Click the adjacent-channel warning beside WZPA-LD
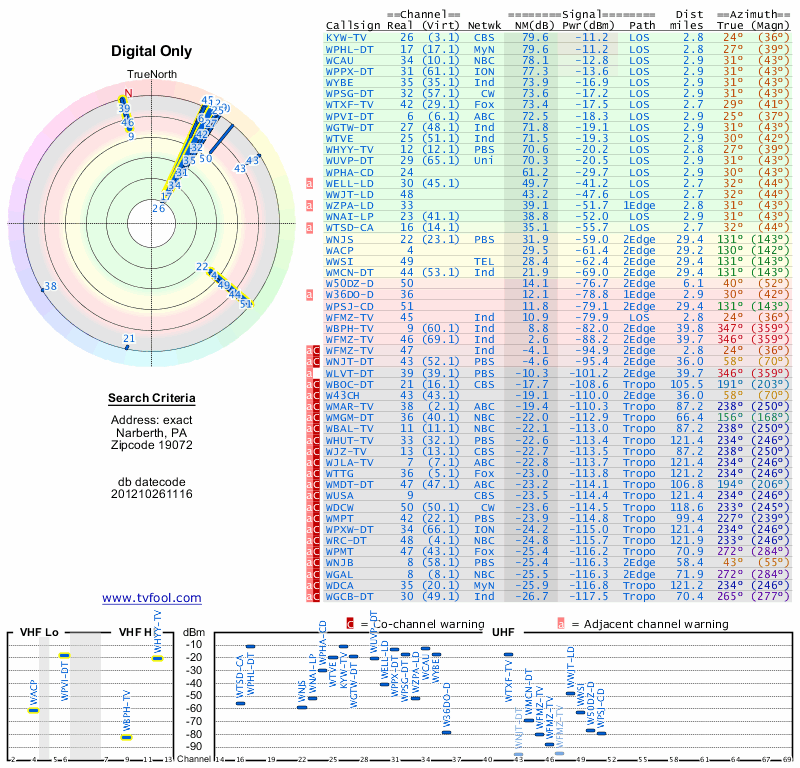The image size is (800, 768). 309,206
